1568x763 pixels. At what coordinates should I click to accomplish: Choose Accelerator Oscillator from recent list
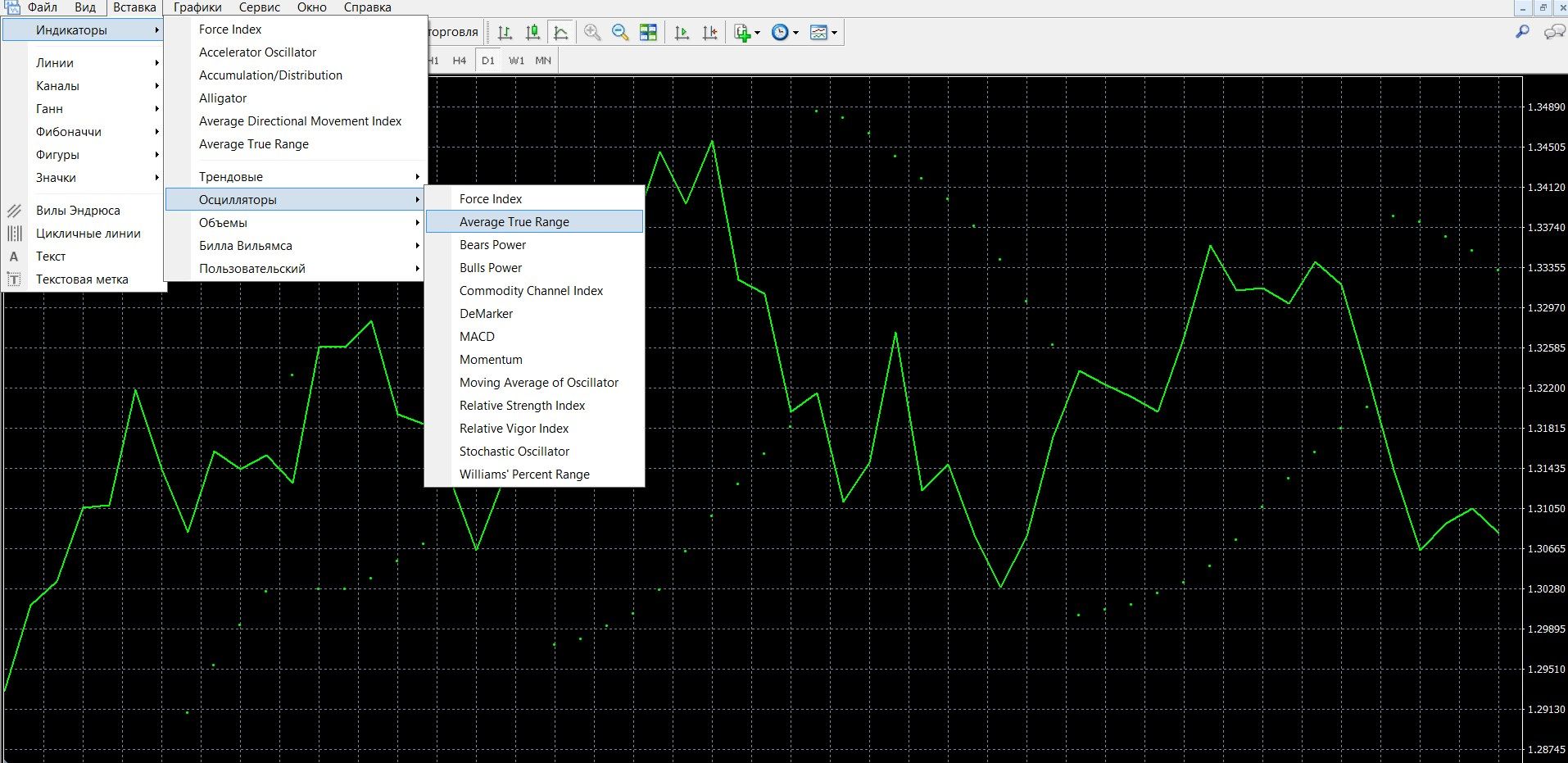click(295, 52)
